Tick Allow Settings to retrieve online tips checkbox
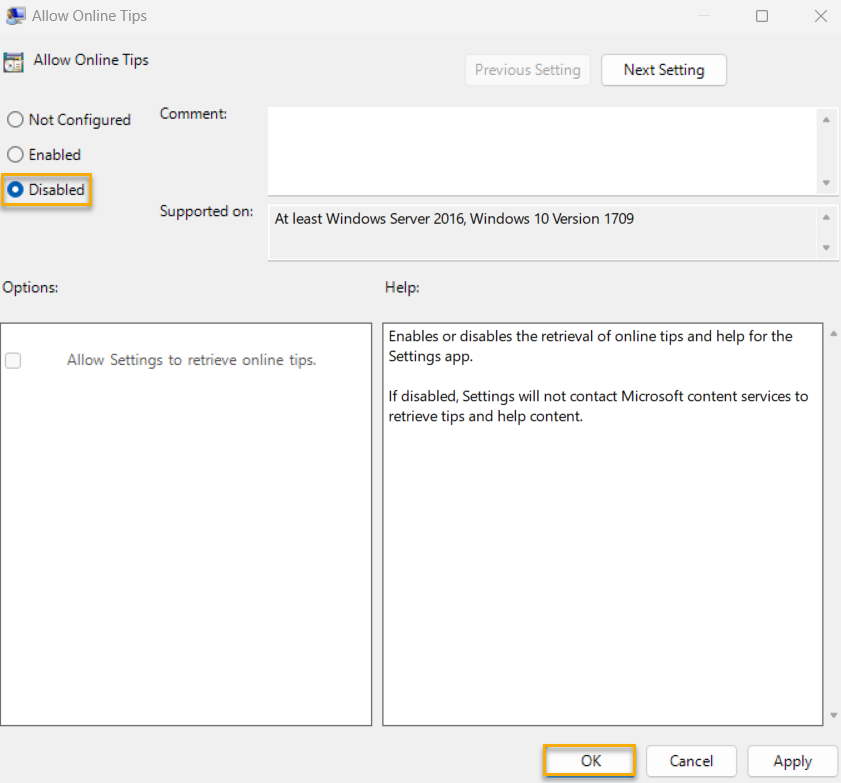Screen dimensions: 841x783 (x=13, y=361)
